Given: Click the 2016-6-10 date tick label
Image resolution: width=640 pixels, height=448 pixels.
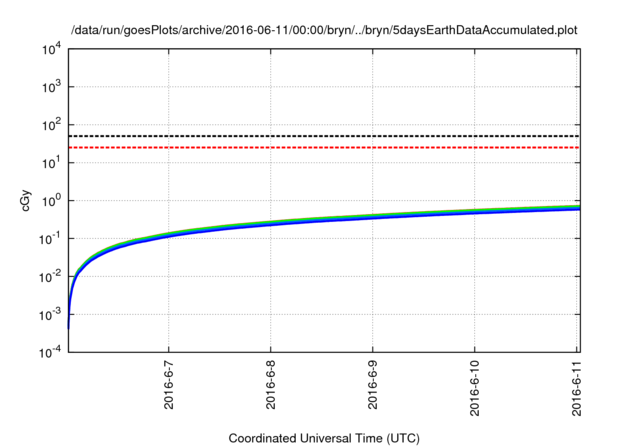Looking at the screenshot, I should point(475,388).
